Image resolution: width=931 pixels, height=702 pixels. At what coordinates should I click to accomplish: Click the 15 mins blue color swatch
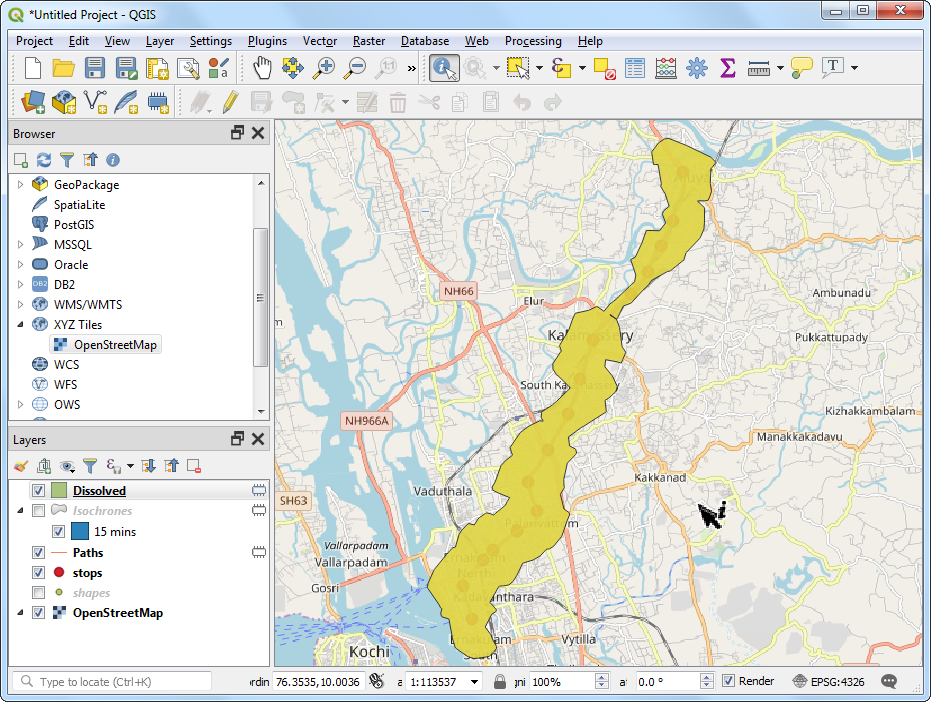click(80, 532)
